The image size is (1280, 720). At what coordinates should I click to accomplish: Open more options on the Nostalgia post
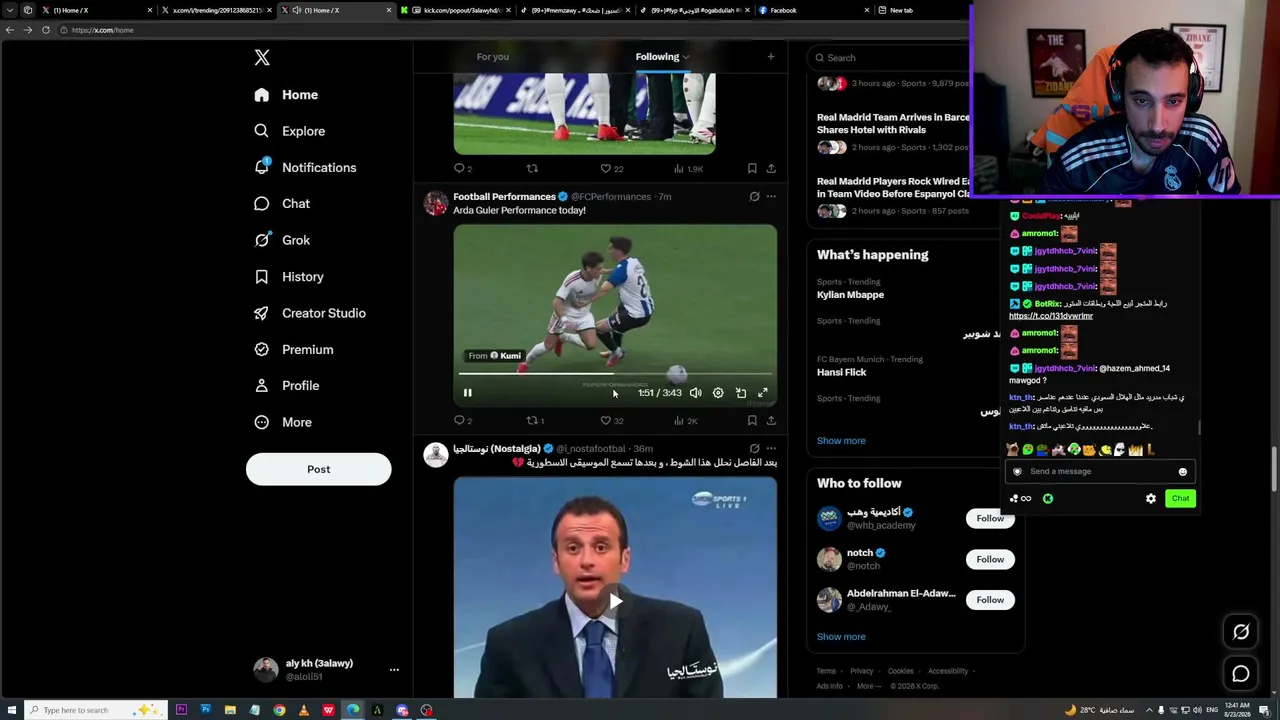771,449
